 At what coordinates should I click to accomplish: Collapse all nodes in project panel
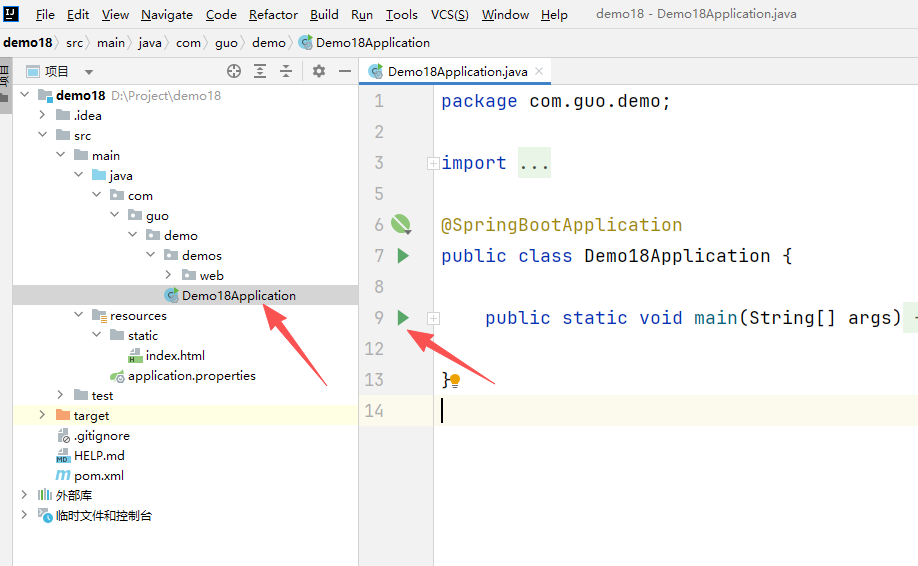(286, 71)
